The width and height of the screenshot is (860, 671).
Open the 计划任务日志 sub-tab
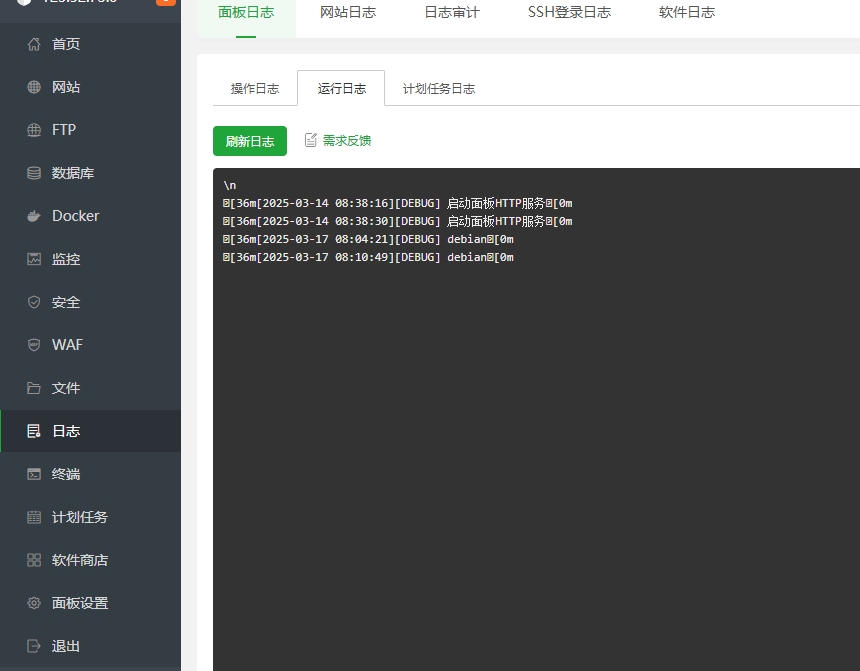439,88
